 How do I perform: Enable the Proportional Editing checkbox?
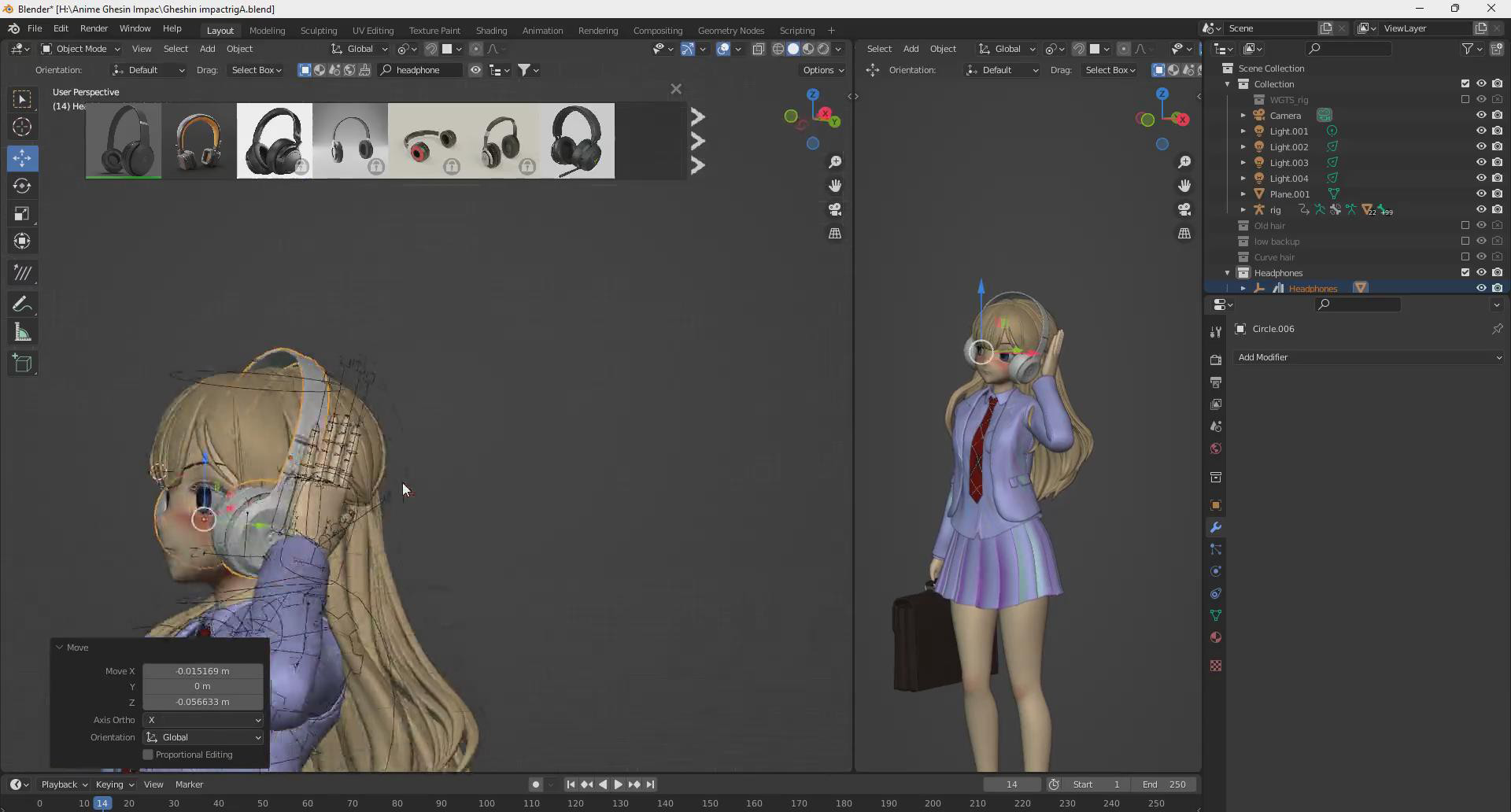pyautogui.click(x=148, y=755)
